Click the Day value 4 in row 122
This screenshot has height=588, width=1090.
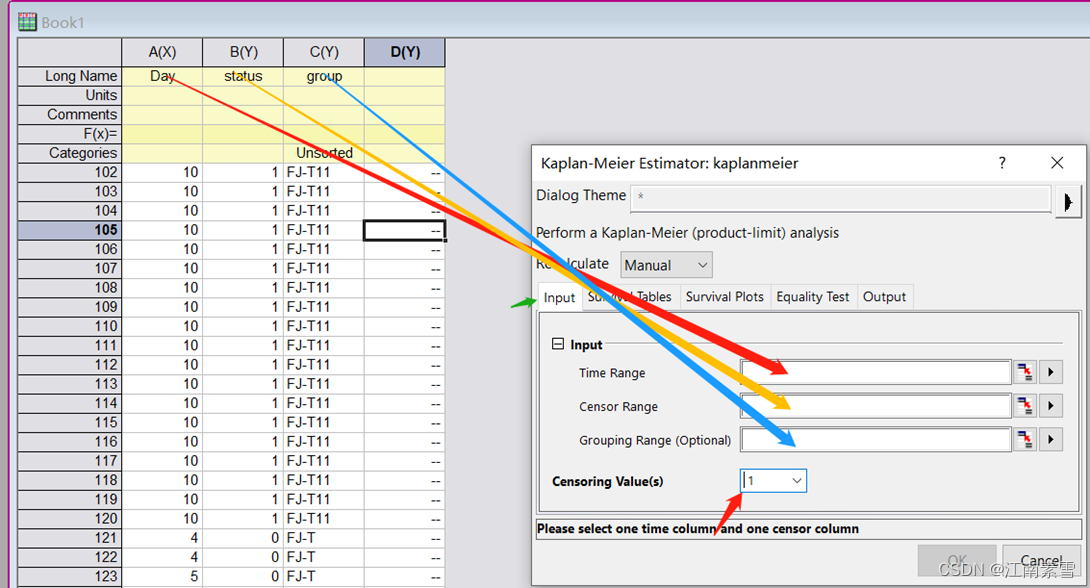162,557
